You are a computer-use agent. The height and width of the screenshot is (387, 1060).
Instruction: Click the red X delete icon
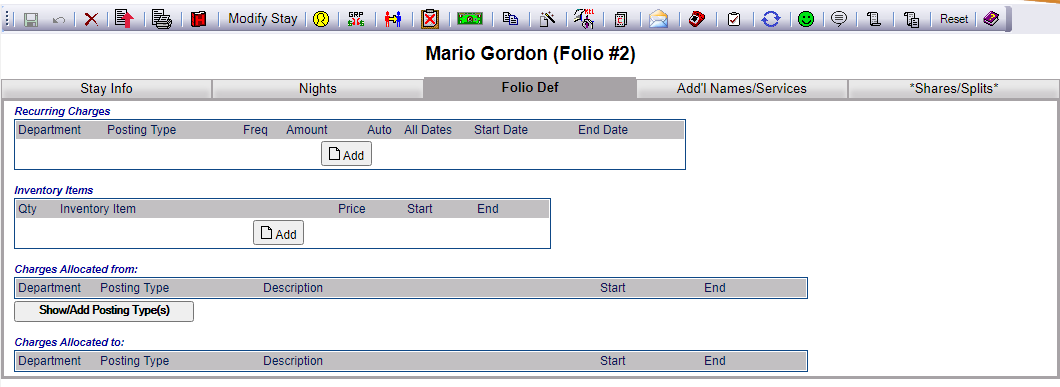tap(91, 20)
